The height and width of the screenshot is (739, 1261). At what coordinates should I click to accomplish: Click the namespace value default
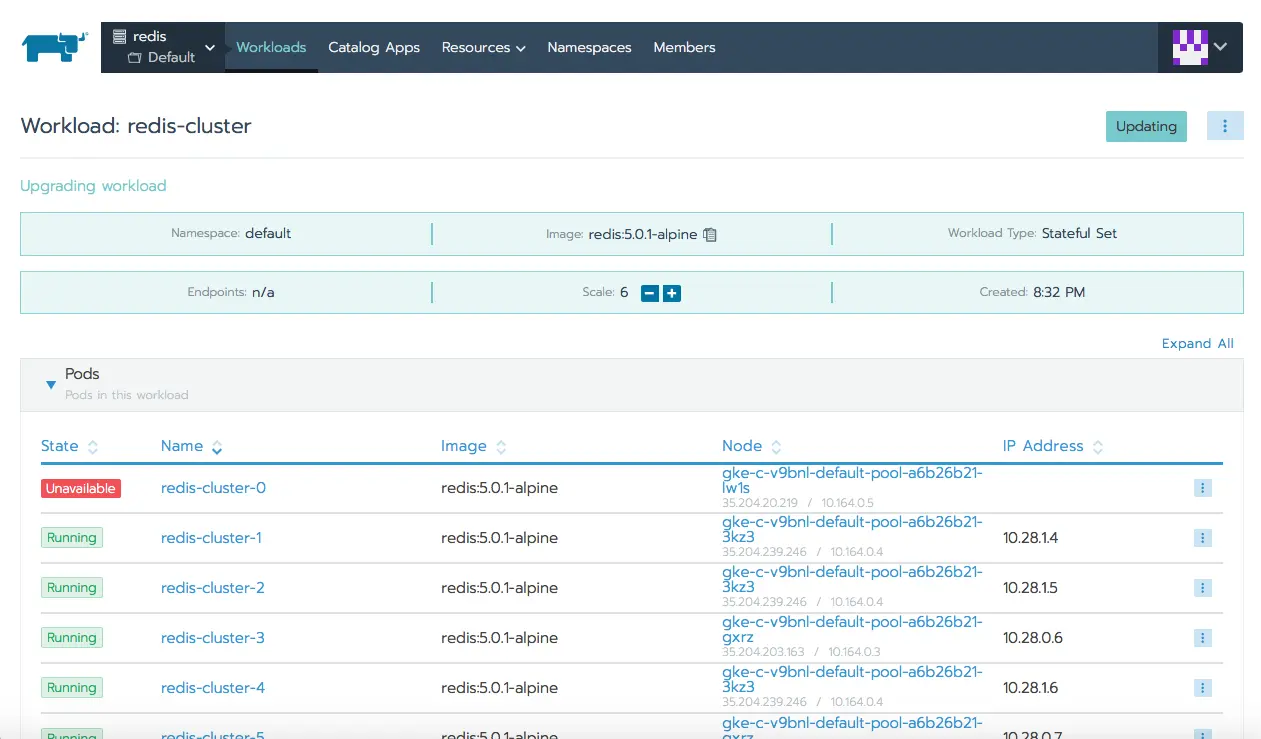[x=268, y=233]
